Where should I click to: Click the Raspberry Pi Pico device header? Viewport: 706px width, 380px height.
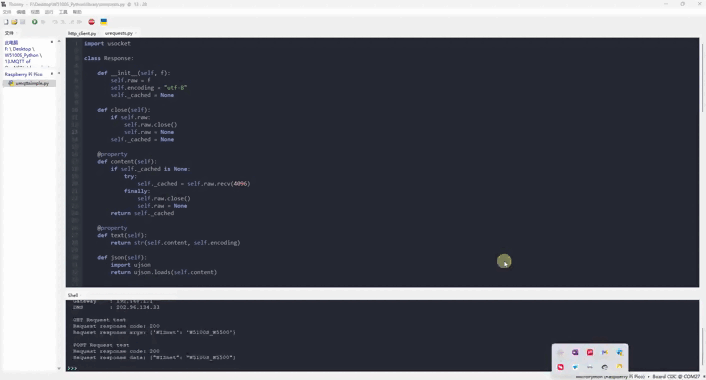coord(23,74)
